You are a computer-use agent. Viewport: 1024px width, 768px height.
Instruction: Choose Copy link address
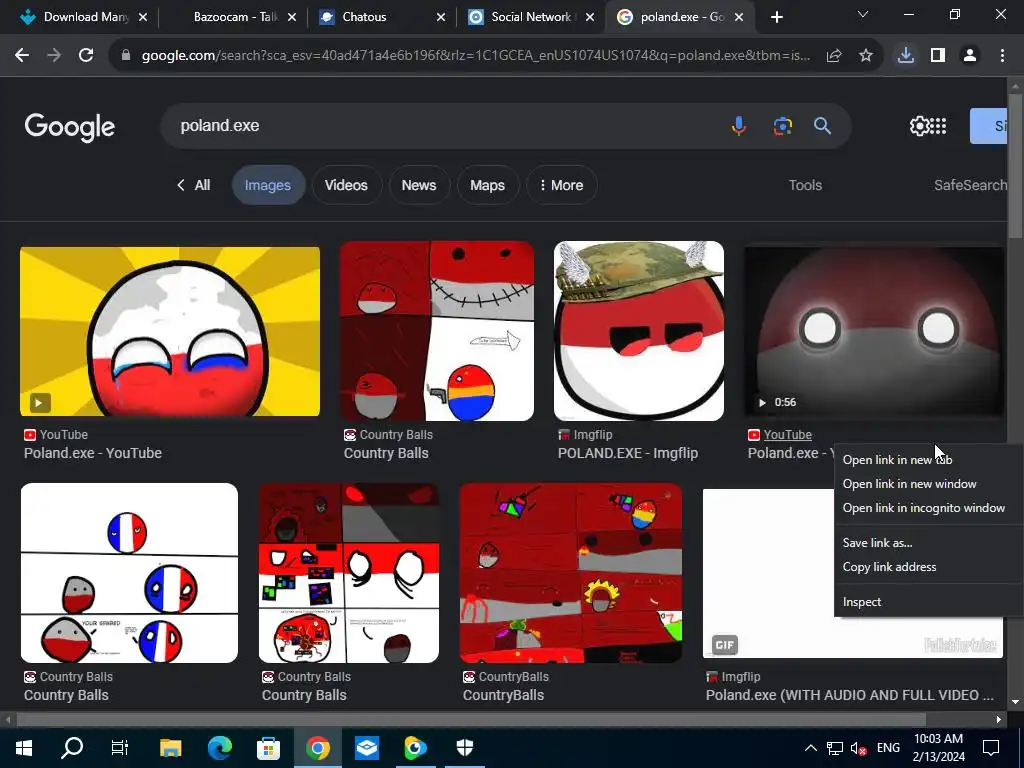928,567
